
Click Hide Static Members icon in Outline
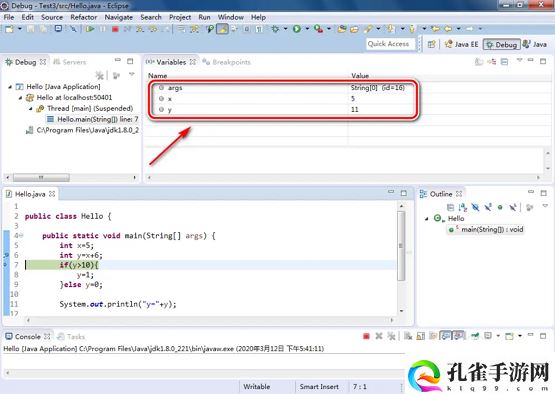coord(488,207)
